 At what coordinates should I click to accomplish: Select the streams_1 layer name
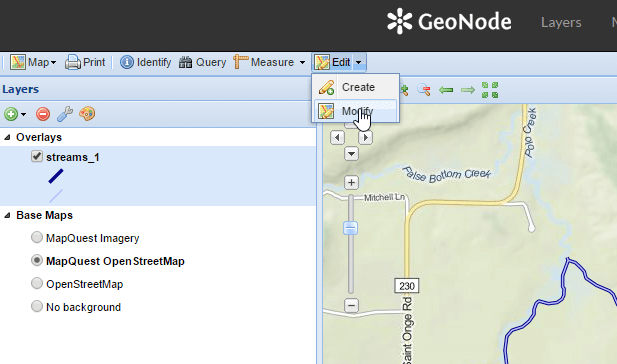click(73, 157)
